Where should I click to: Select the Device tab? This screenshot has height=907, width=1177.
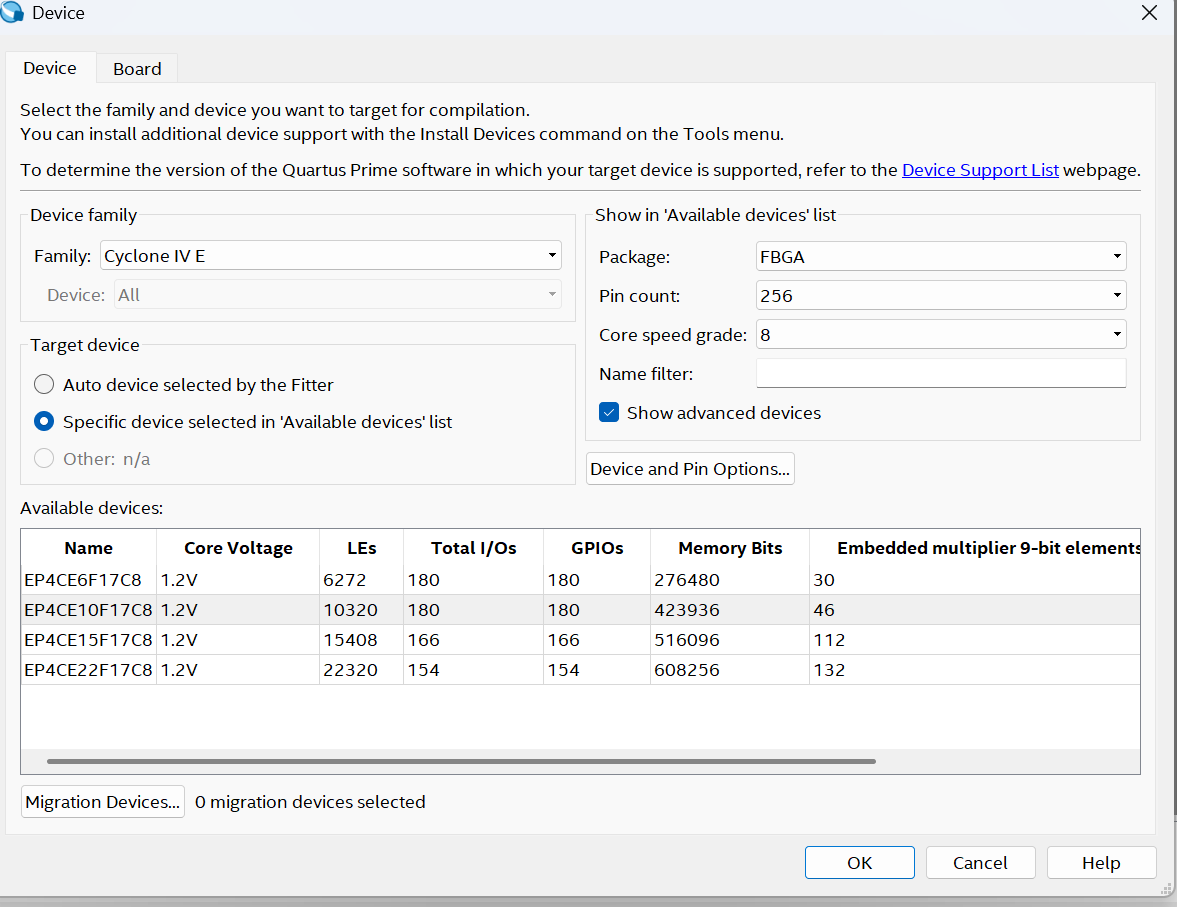point(50,68)
